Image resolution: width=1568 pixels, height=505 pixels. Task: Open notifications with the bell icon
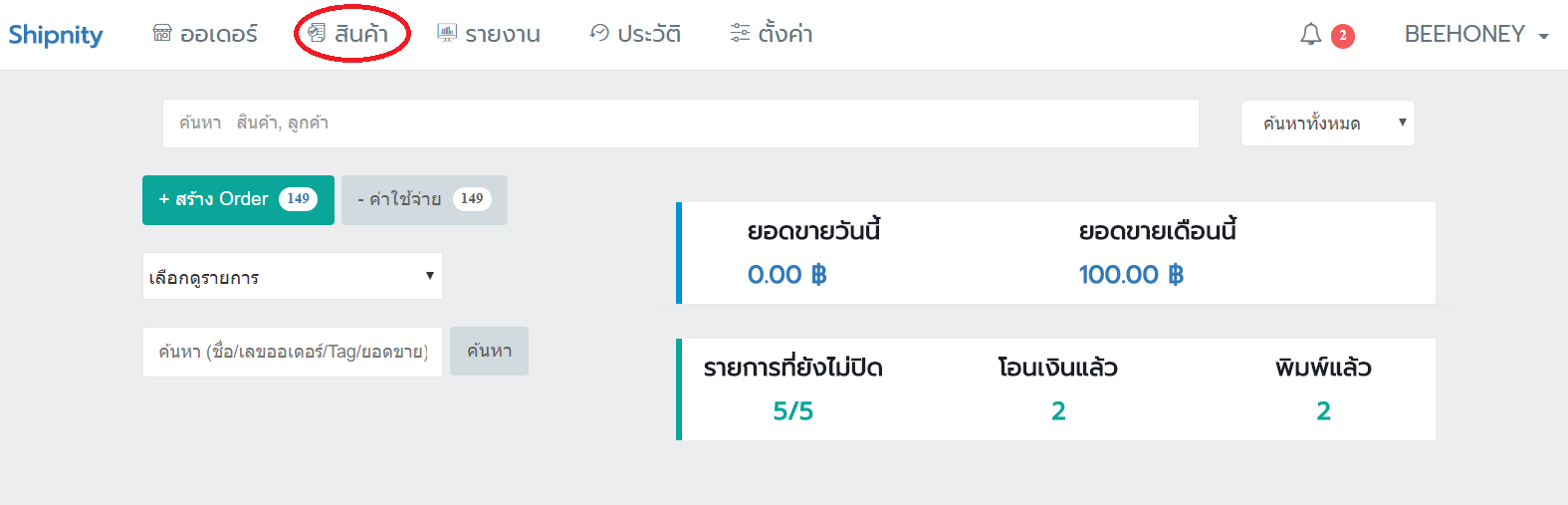coord(1311,35)
